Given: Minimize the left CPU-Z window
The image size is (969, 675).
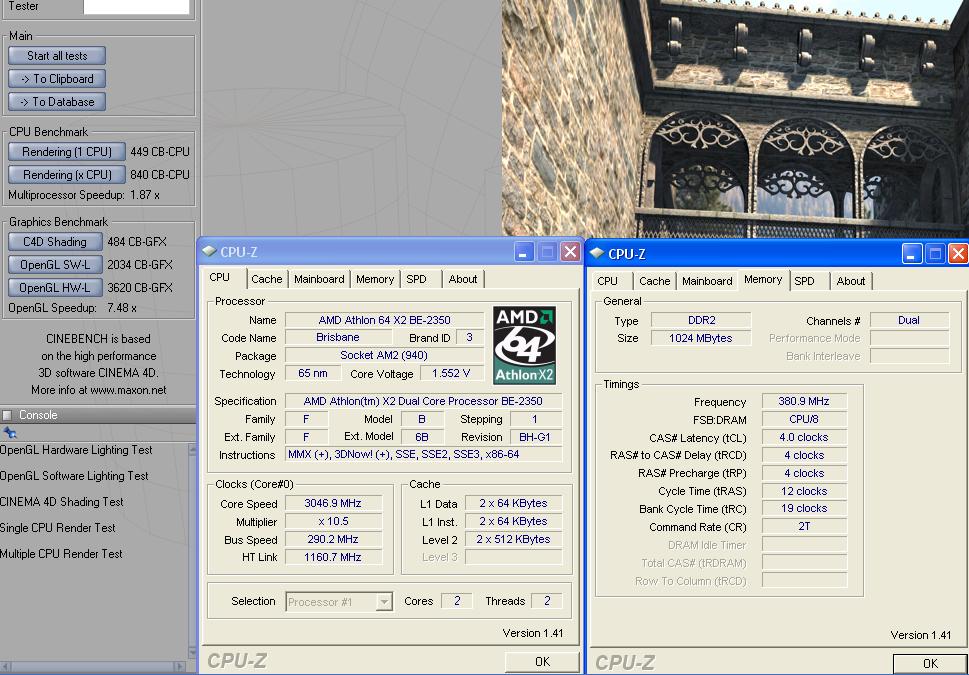Looking at the screenshot, I should (524, 252).
